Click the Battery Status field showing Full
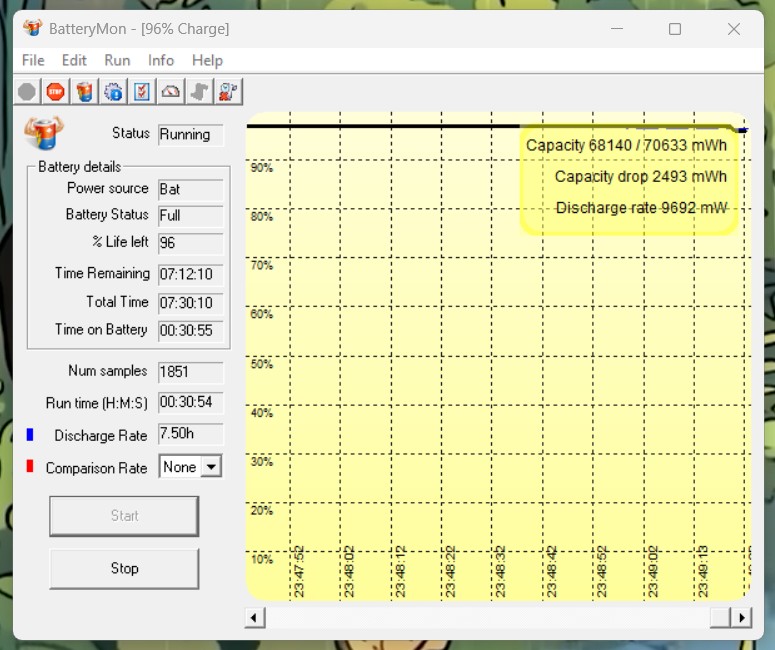 click(191, 216)
